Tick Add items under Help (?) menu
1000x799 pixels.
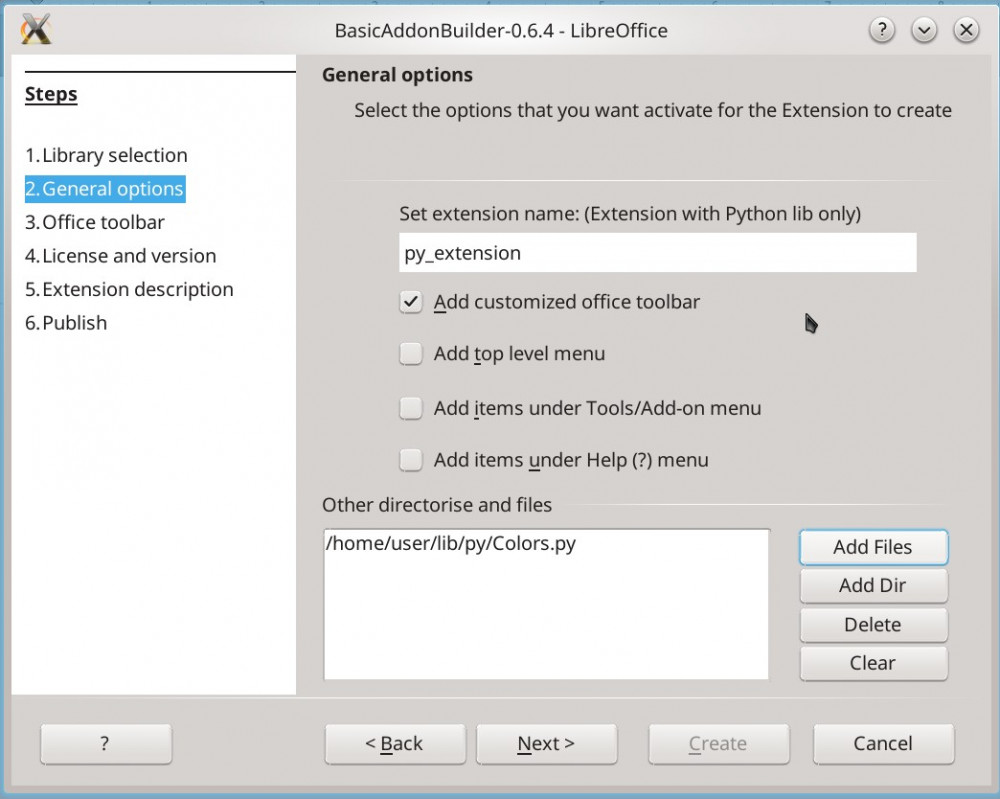411,460
